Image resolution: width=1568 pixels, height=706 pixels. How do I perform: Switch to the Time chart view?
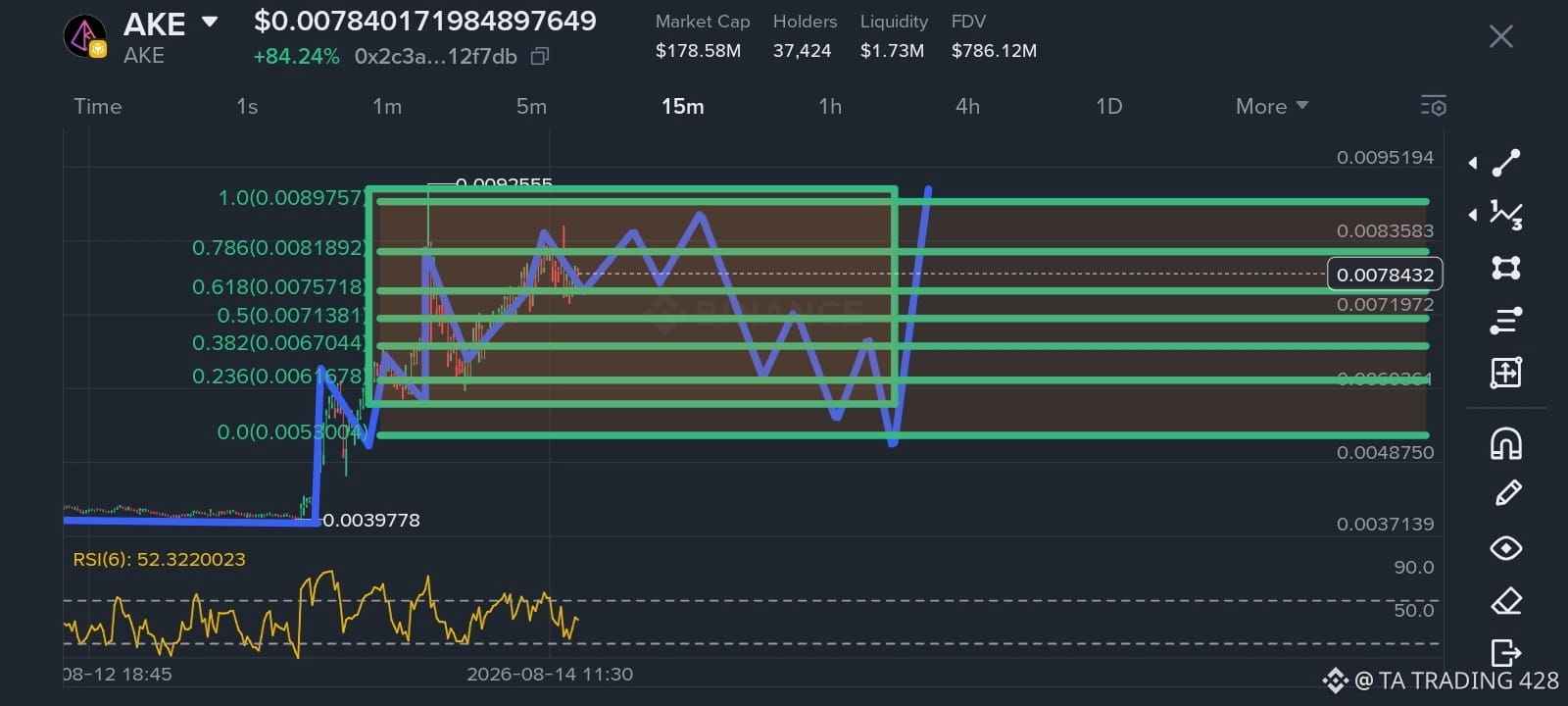pos(98,106)
